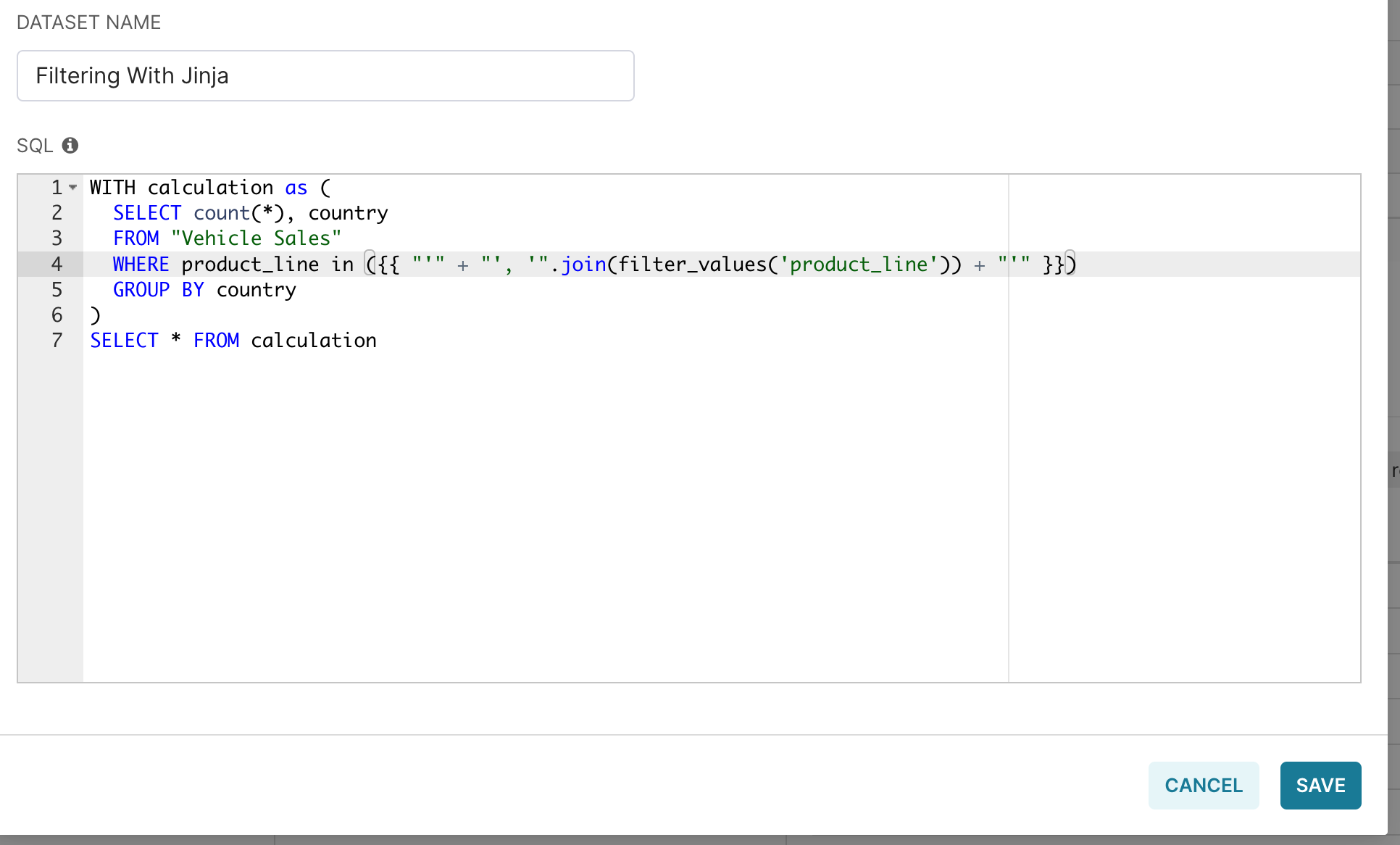Click the WHERE keyword in the editor
Image resolution: width=1400 pixels, height=845 pixels.
tap(141, 265)
